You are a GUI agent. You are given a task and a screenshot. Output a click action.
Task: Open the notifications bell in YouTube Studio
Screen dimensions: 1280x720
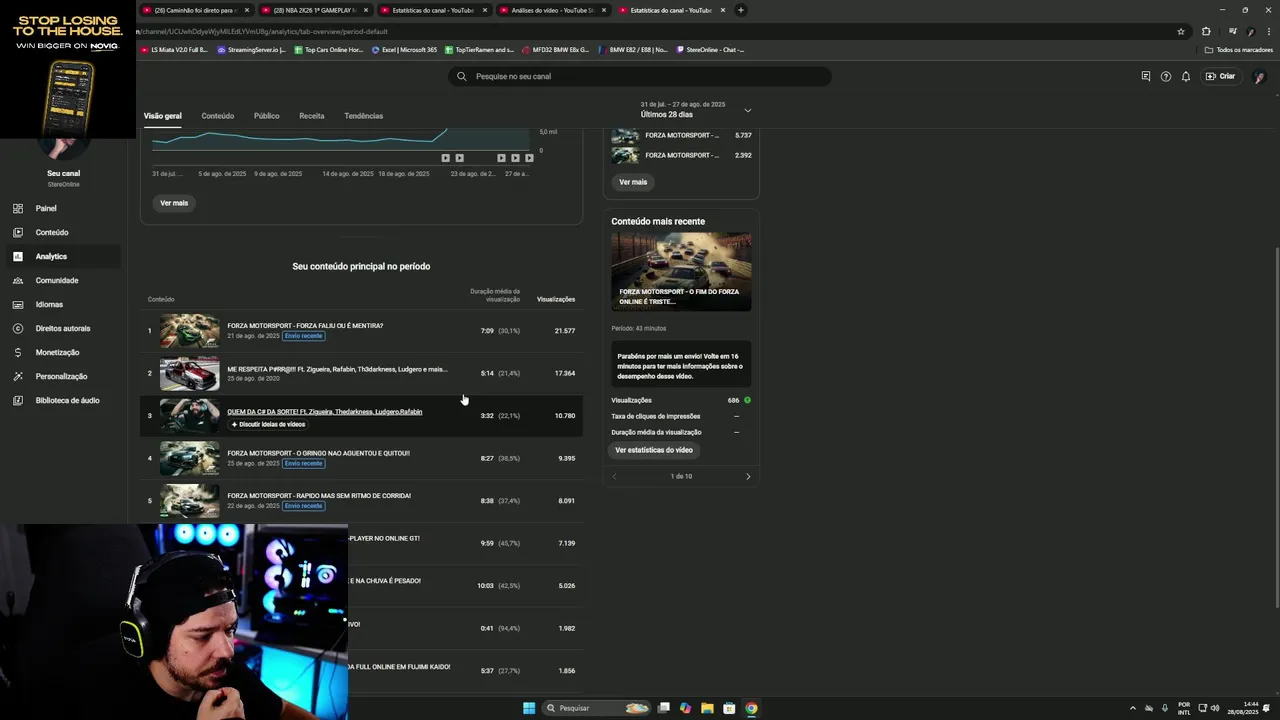1186,76
